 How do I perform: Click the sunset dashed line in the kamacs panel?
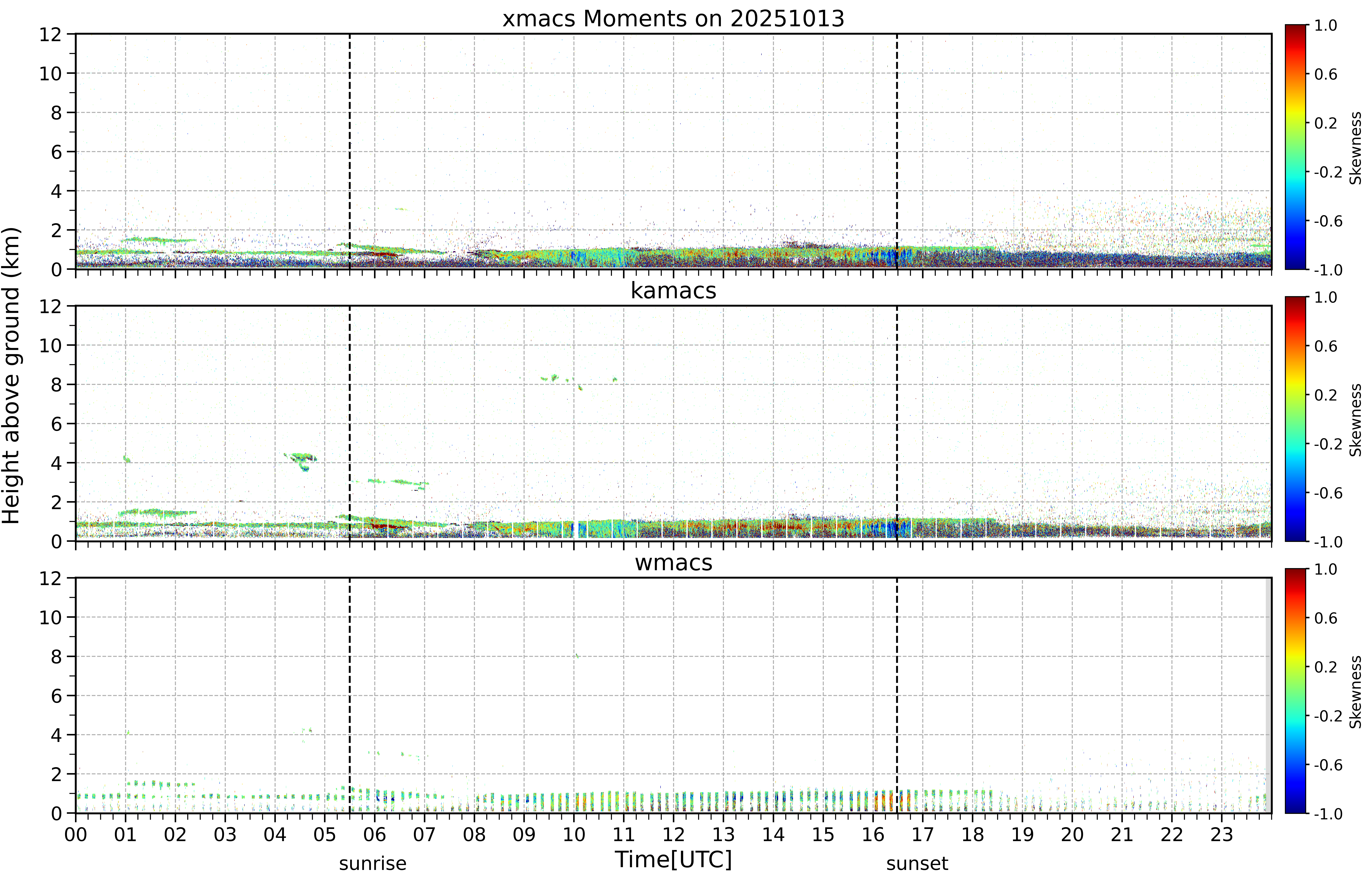897,423
